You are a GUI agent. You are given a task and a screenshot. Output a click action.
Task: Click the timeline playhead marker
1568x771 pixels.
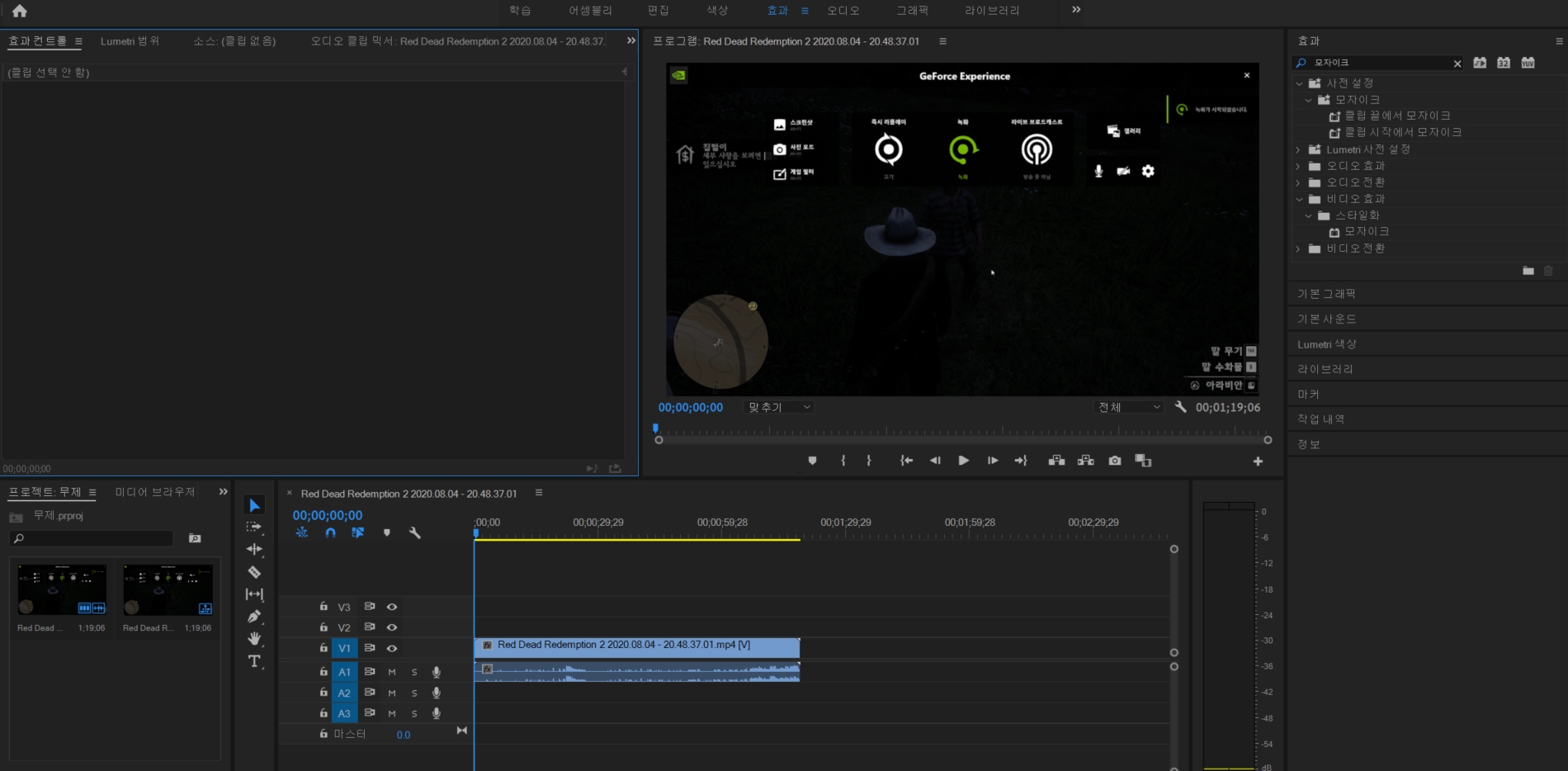(476, 533)
